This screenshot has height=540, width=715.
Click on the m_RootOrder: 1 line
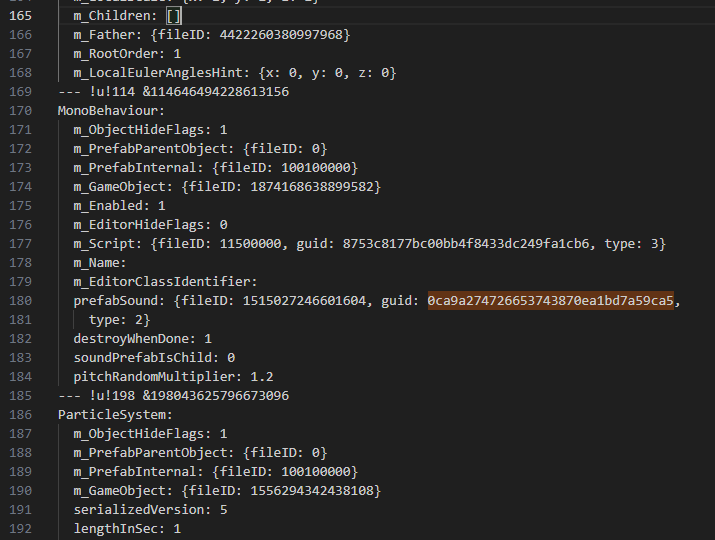pos(127,54)
